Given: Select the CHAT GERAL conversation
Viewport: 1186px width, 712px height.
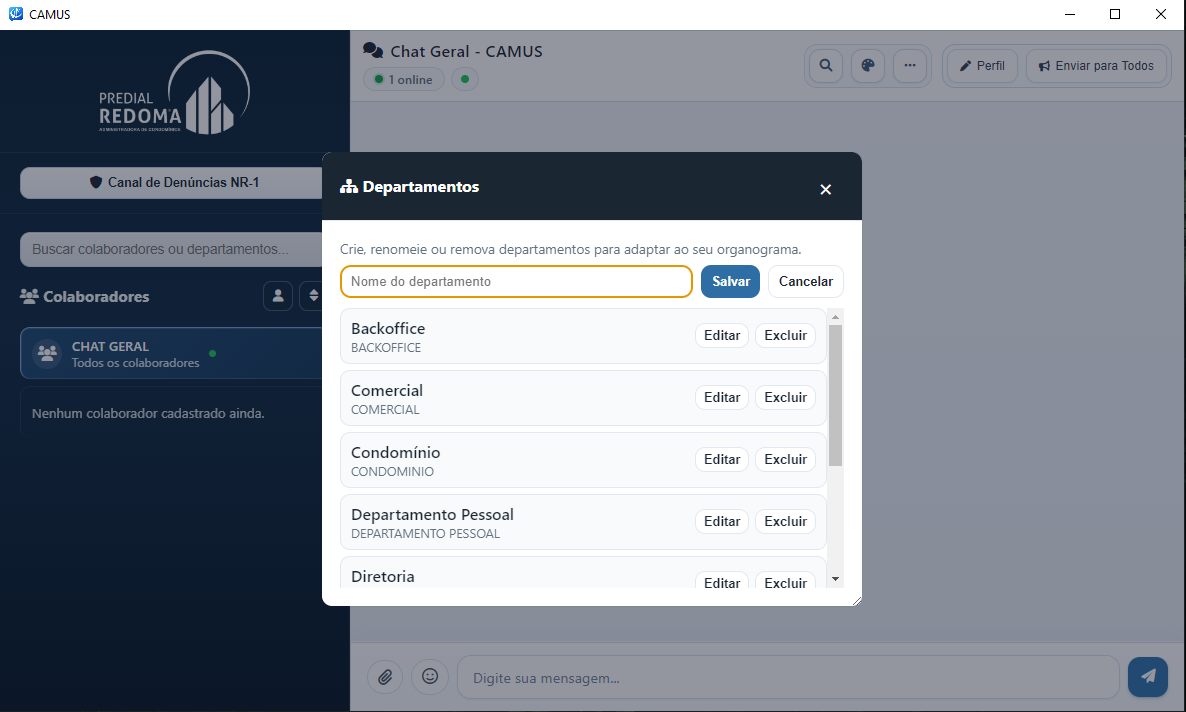Looking at the screenshot, I should tap(172, 353).
